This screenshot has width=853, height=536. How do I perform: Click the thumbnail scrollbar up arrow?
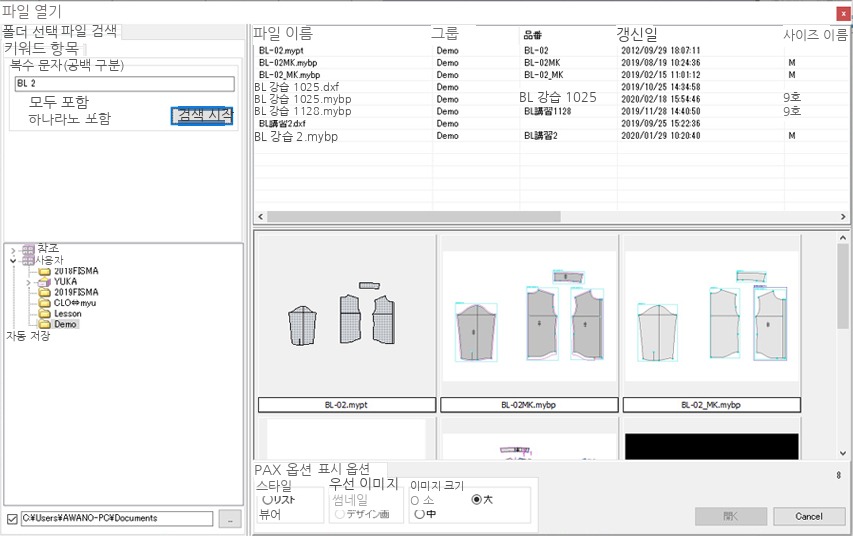pos(842,238)
